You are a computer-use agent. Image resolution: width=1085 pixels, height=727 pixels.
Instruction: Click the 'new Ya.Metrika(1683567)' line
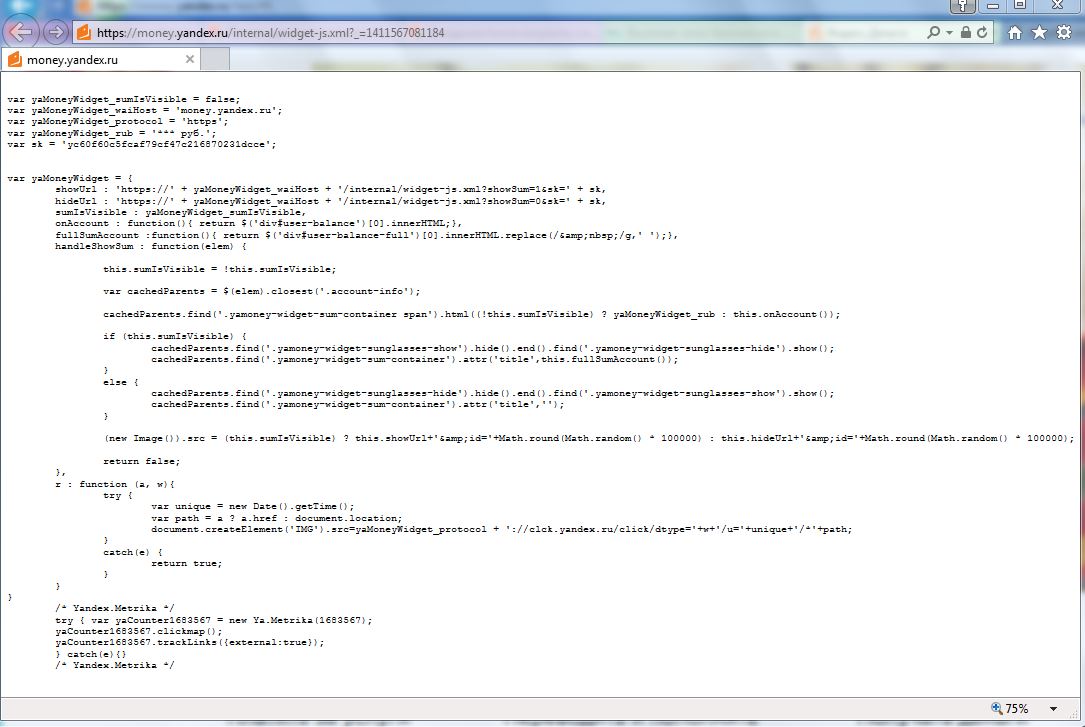point(214,620)
